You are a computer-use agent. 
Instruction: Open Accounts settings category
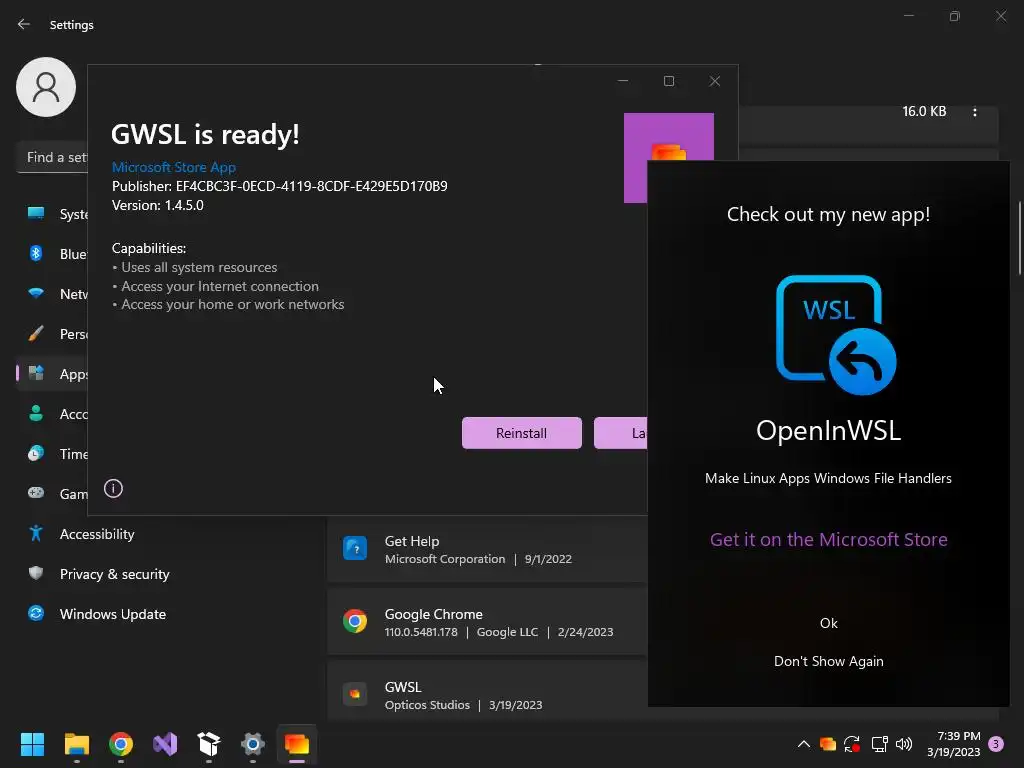pyautogui.click(x=52, y=414)
